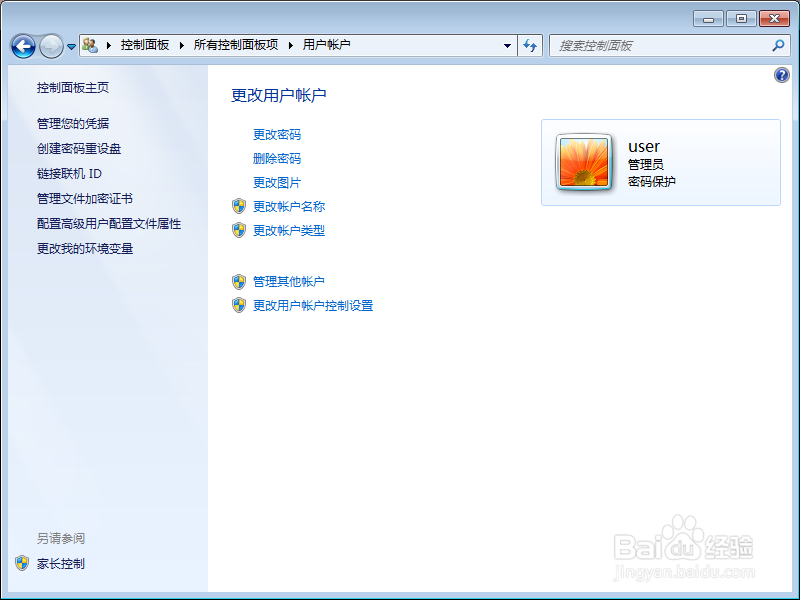This screenshot has width=800, height=600.
Task: Open 更改我的环境变量
Action: point(85,248)
